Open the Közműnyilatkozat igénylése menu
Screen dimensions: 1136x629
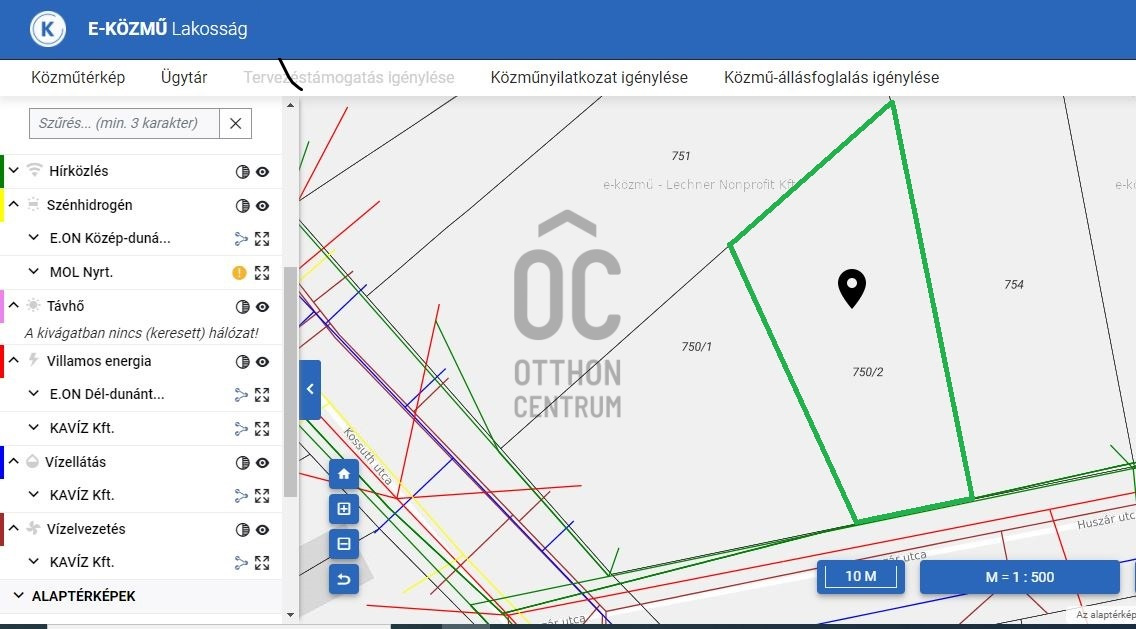point(589,77)
